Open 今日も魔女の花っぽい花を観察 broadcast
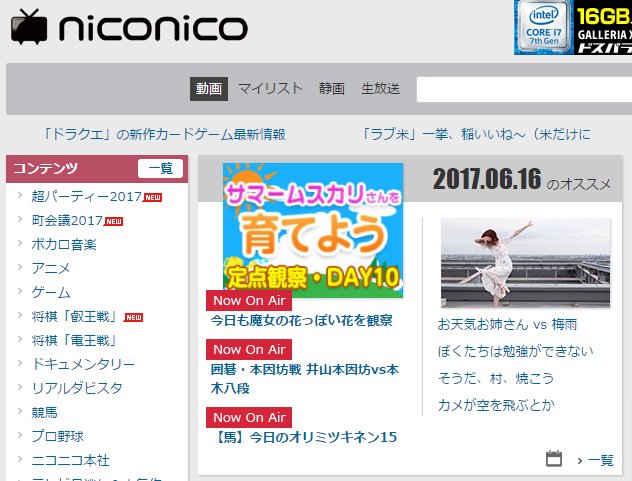The width and height of the screenshot is (632, 481). coord(301,321)
